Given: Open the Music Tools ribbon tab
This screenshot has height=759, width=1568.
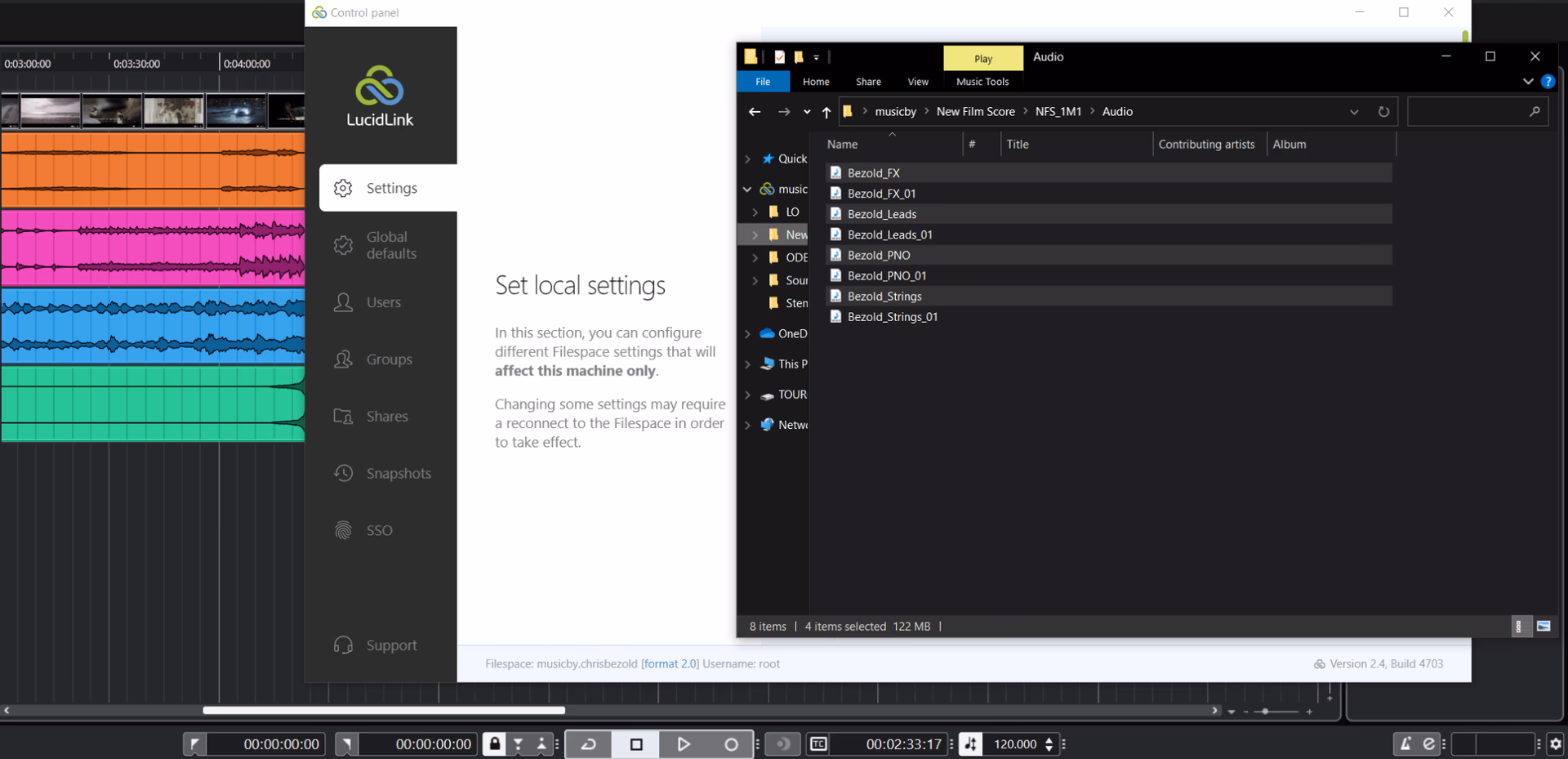Looking at the screenshot, I should [x=982, y=82].
